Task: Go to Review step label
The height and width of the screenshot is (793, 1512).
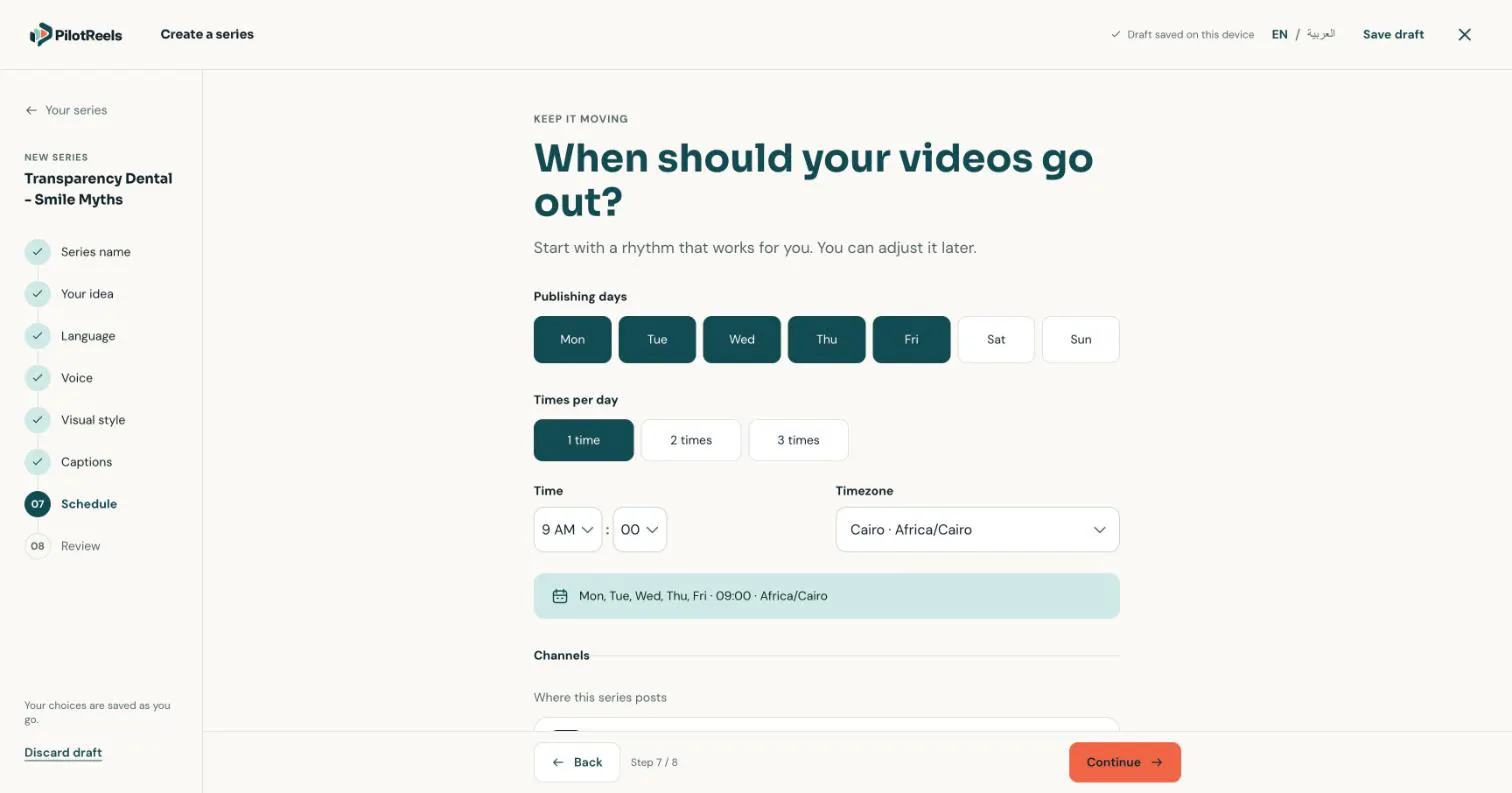Action: click(80, 546)
